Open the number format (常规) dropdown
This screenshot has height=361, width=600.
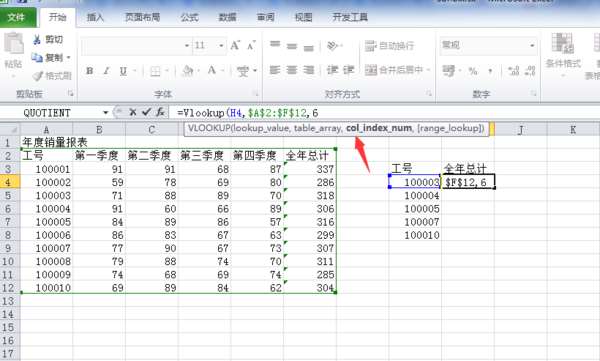tap(532, 46)
